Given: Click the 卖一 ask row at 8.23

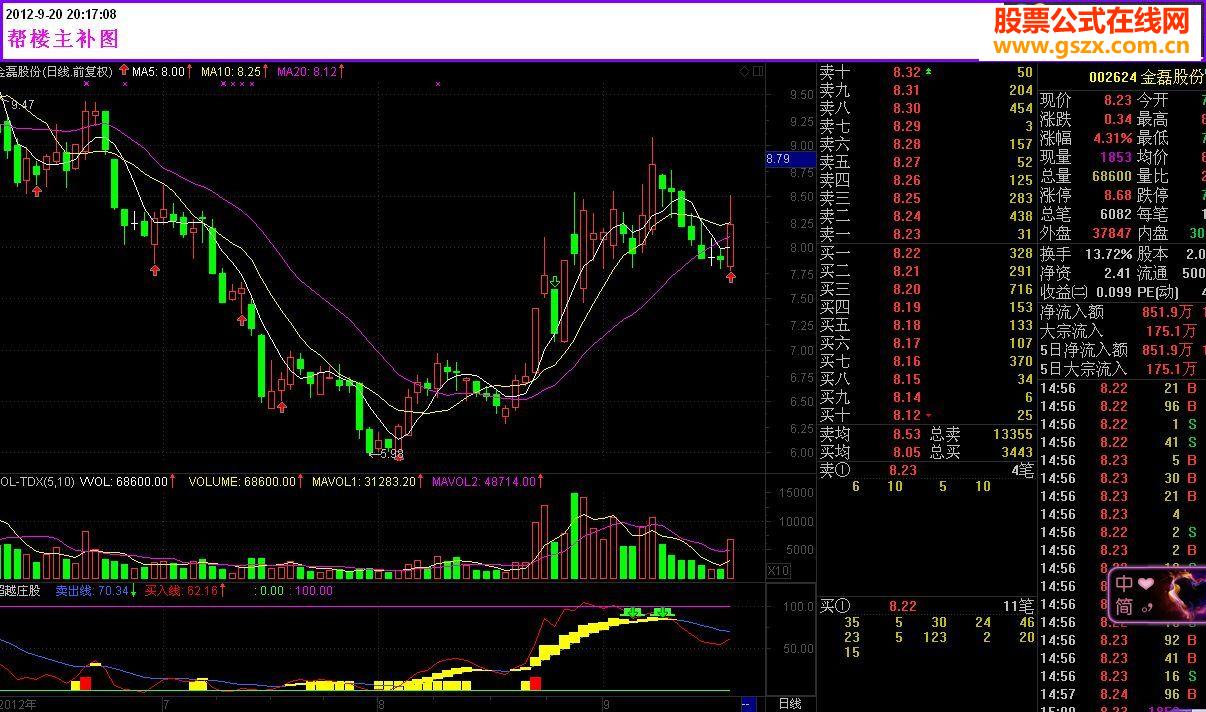Looking at the screenshot, I should tap(926, 234).
